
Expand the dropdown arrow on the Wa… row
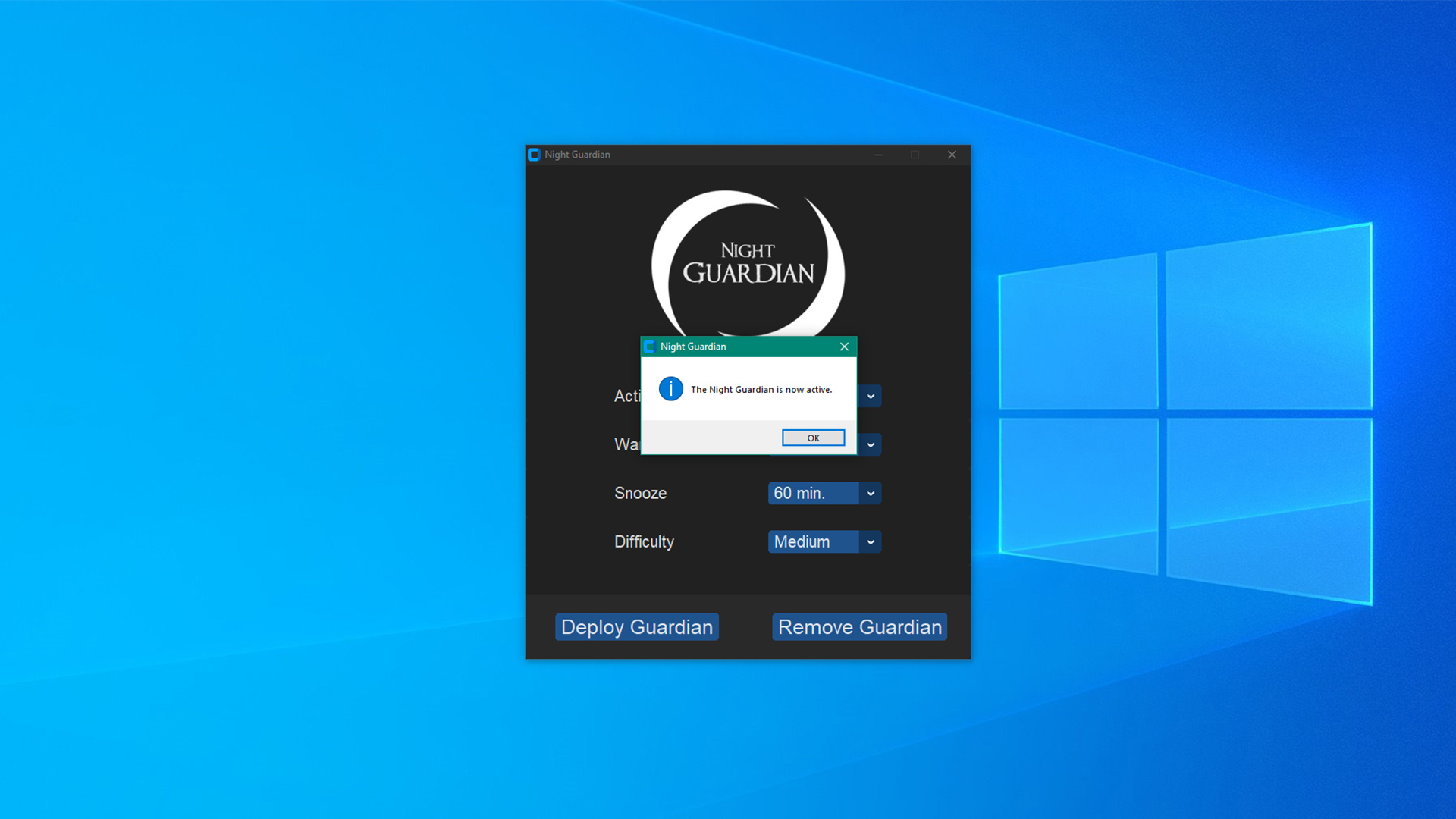point(871,444)
